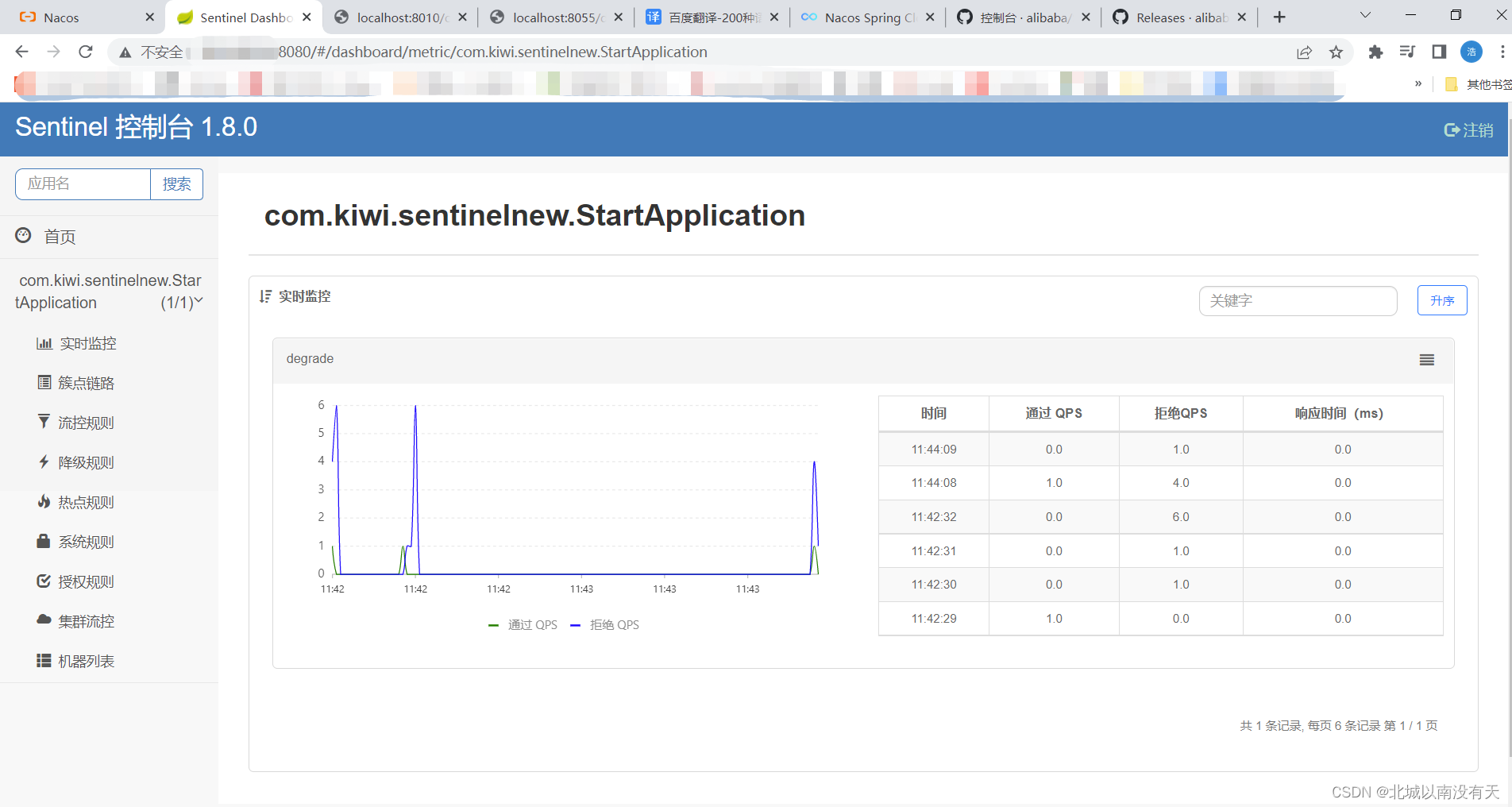Open a new browser tab
The height and width of the screenshot is (807, 1512).
(1279, 17)
